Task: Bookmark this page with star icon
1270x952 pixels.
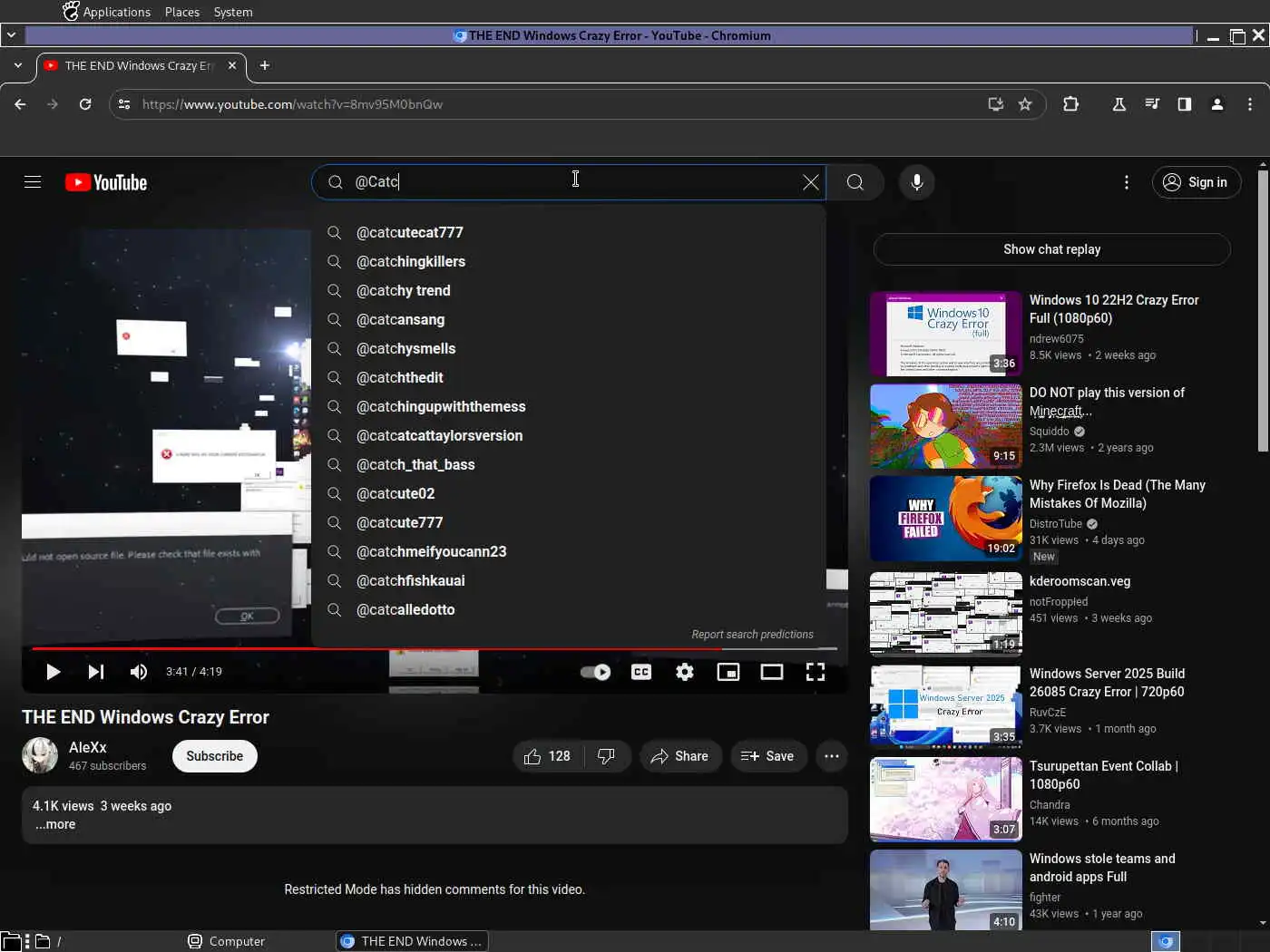Action: (x=1025, y=104)
